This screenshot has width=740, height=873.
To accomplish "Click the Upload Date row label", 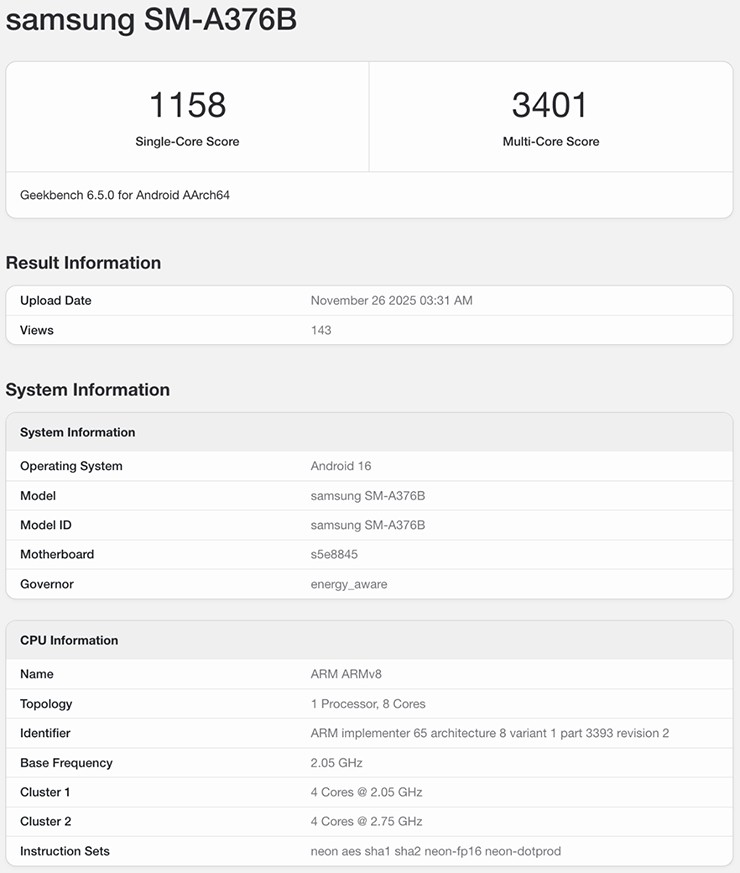I will coord(56,301).
